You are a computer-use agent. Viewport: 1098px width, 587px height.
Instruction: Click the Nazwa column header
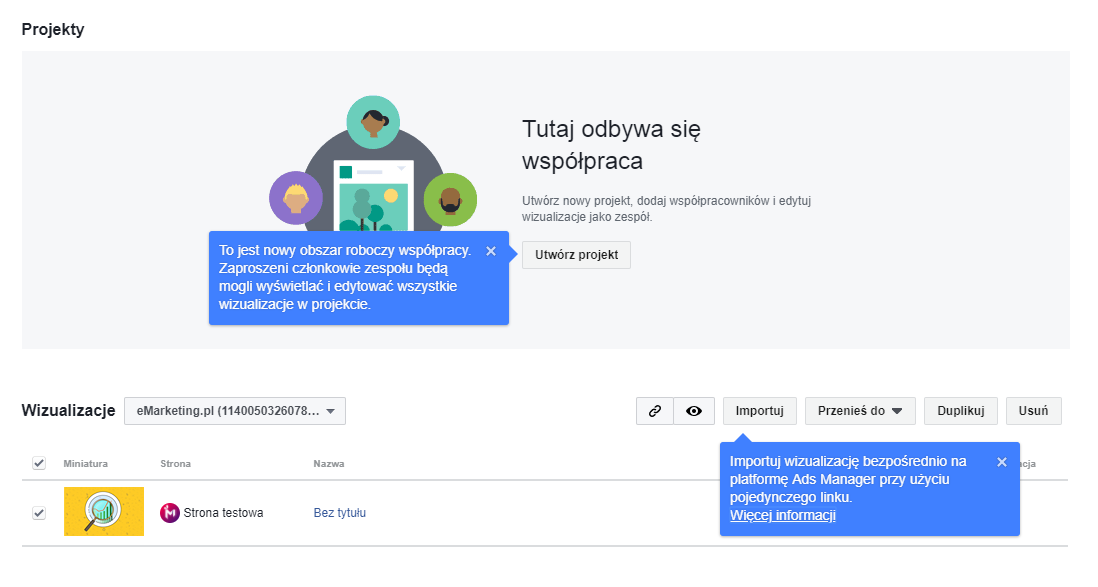[329, 464]
